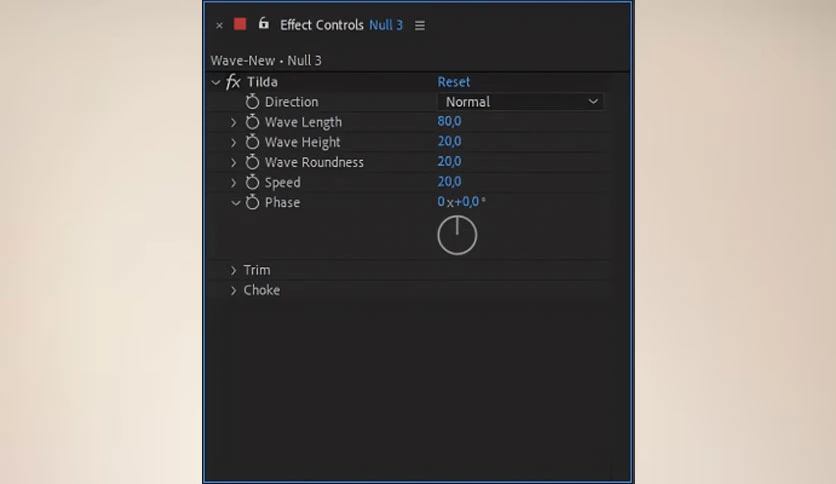Select the Wave Height property label

point(302,142)
